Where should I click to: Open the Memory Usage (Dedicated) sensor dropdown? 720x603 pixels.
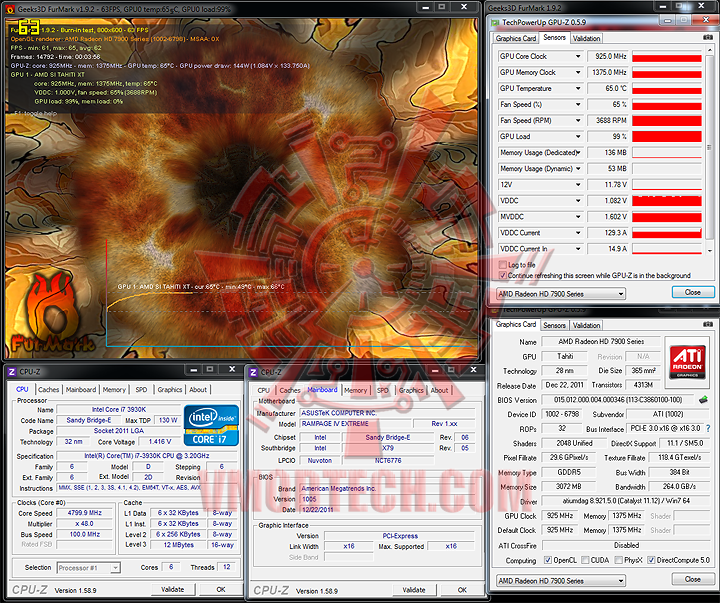578,152
